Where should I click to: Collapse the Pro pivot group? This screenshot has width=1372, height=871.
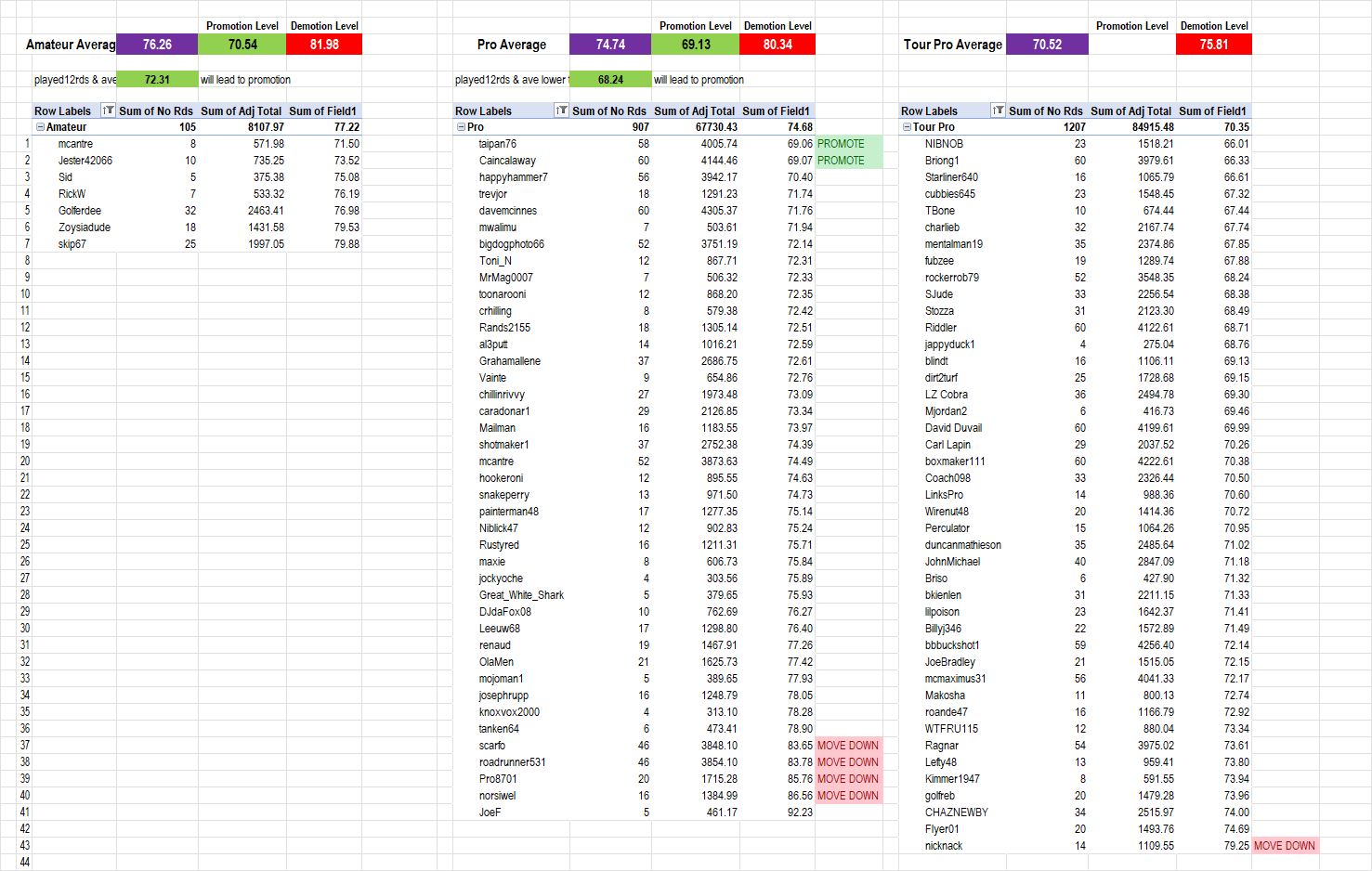(461, 127)
